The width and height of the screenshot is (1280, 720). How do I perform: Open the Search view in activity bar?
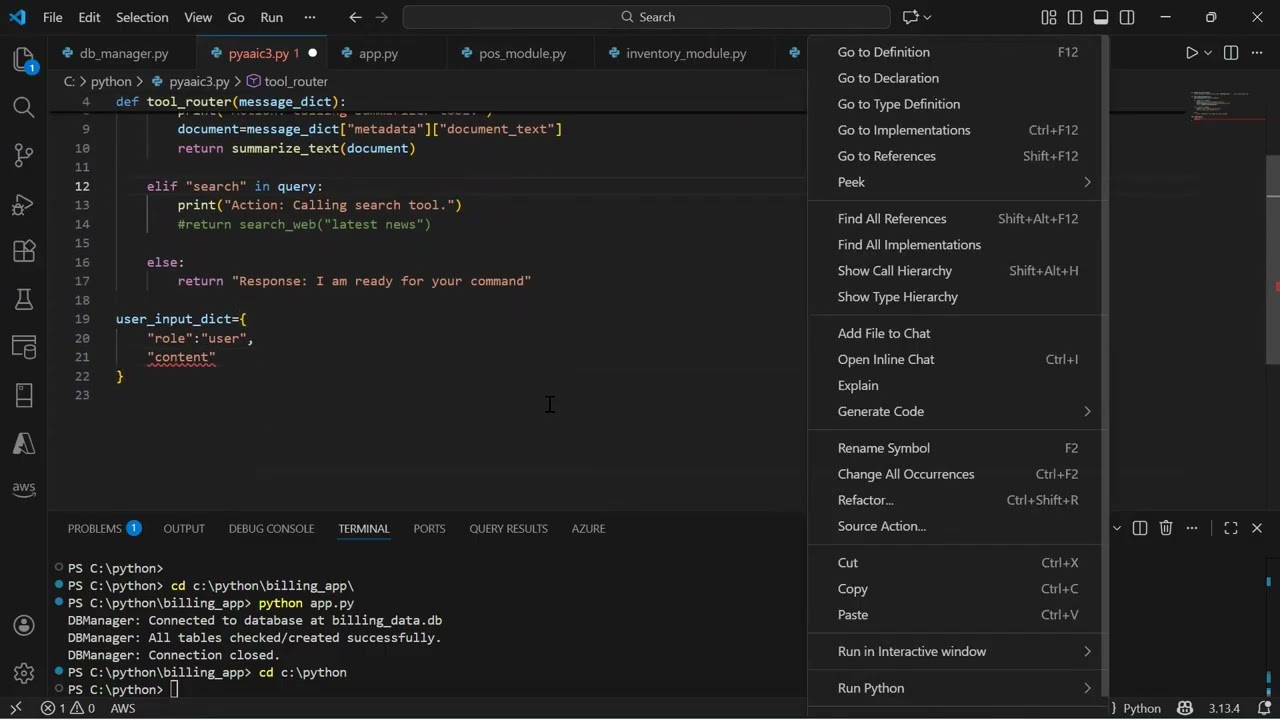pyautogui.click(x=24, y=107)
